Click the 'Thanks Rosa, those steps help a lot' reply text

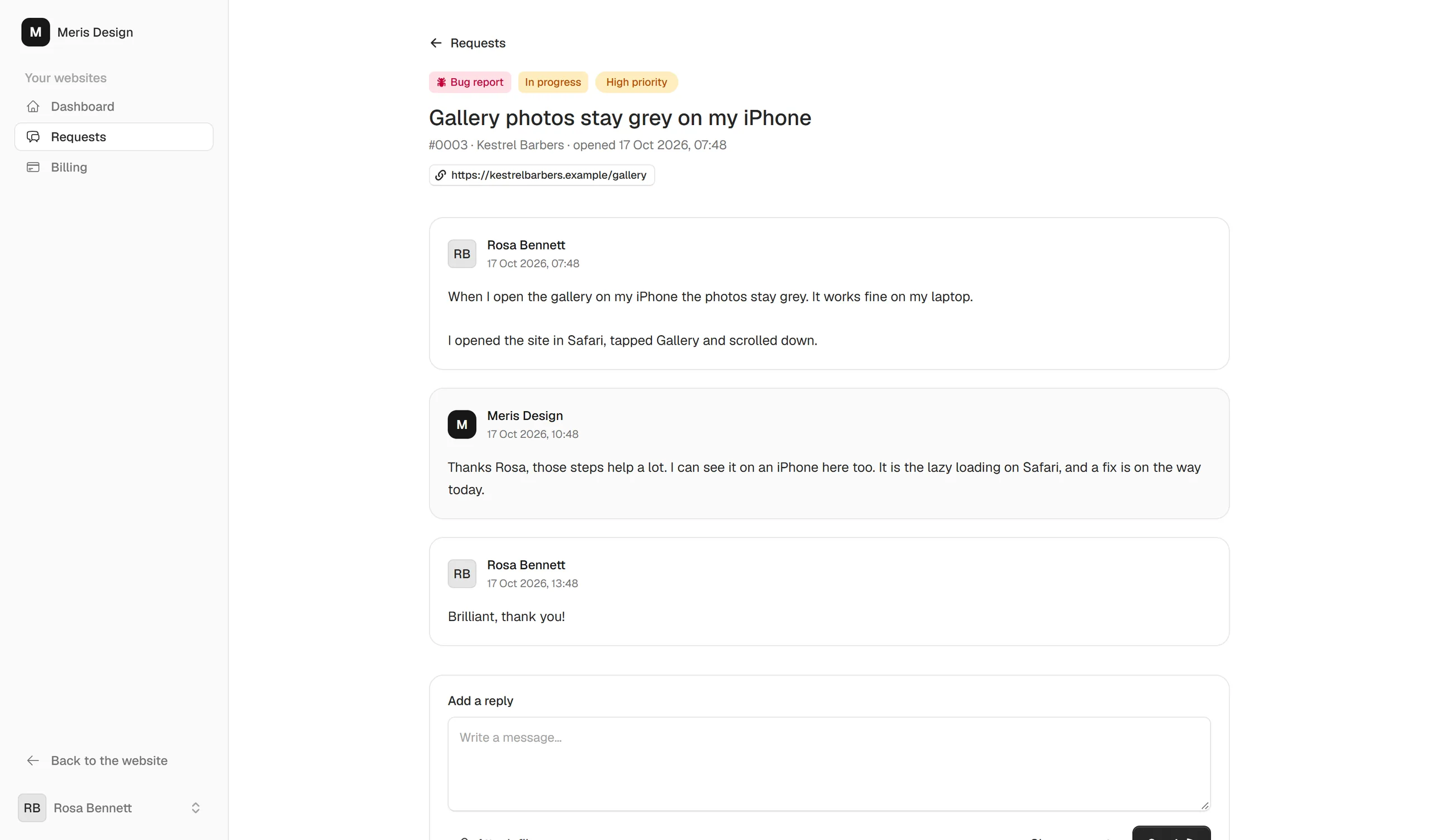(x=824, y=479)
